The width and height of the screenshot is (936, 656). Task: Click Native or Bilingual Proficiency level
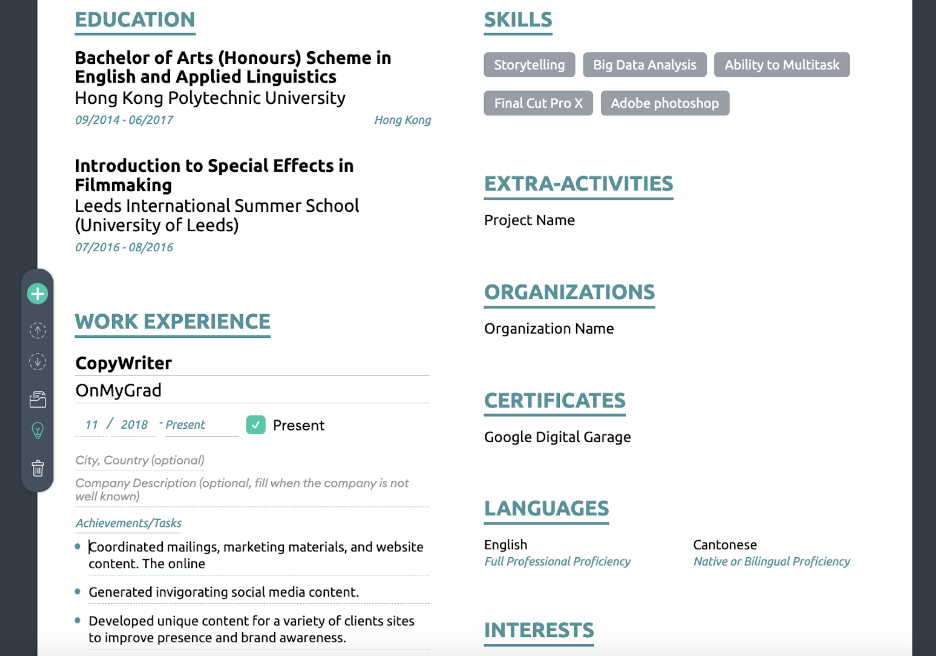coord(772,562)
